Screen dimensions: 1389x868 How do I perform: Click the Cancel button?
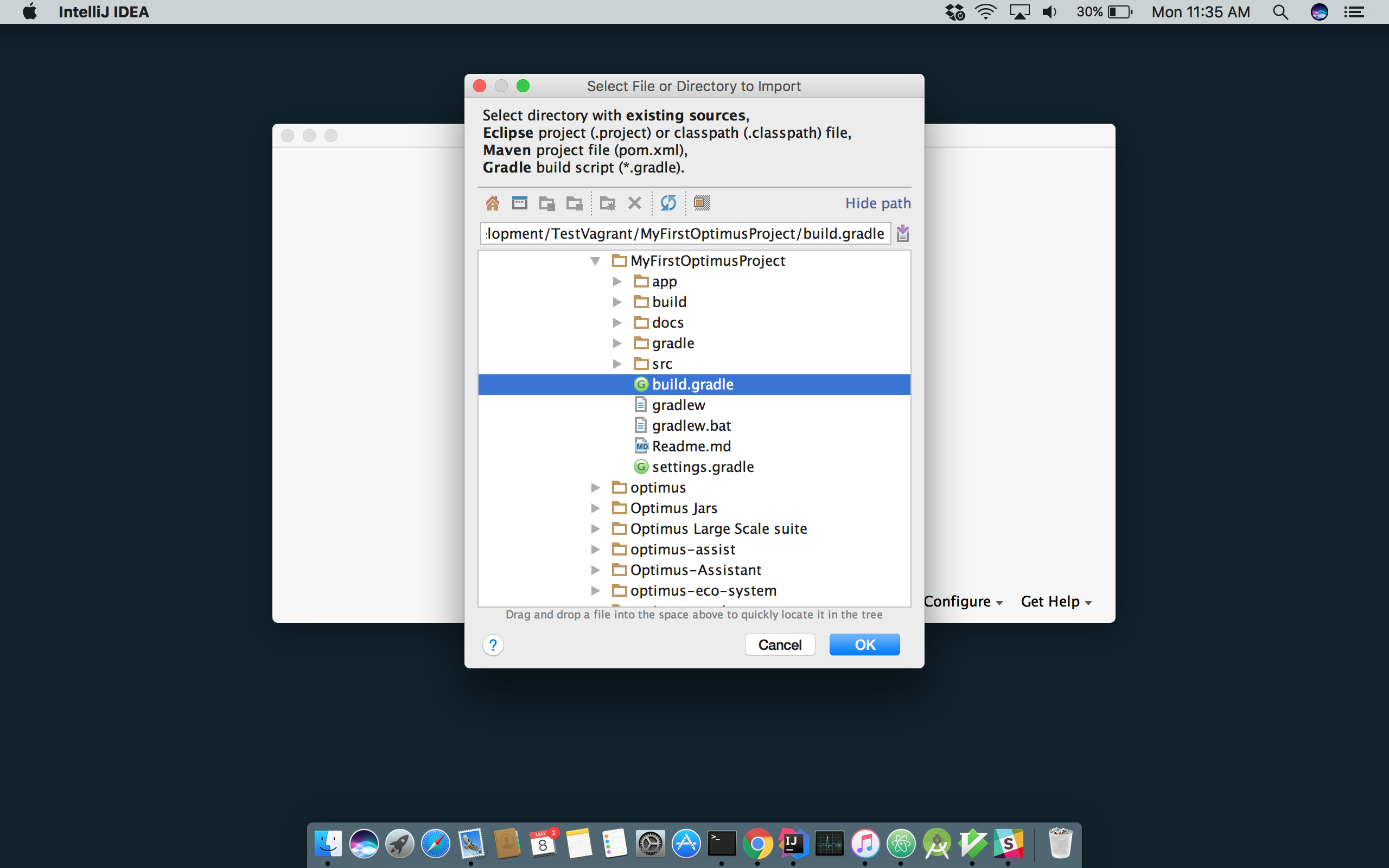click(x=780, y=644)
